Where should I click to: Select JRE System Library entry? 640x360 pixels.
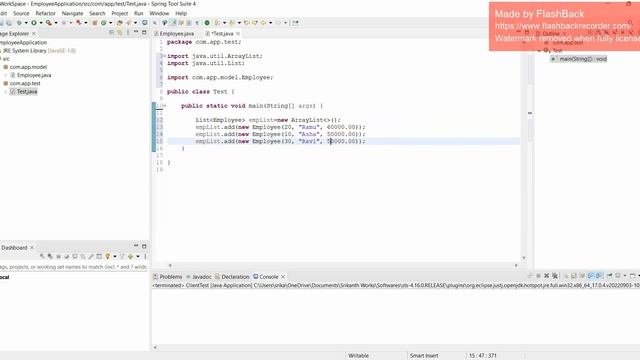[39, 51]
